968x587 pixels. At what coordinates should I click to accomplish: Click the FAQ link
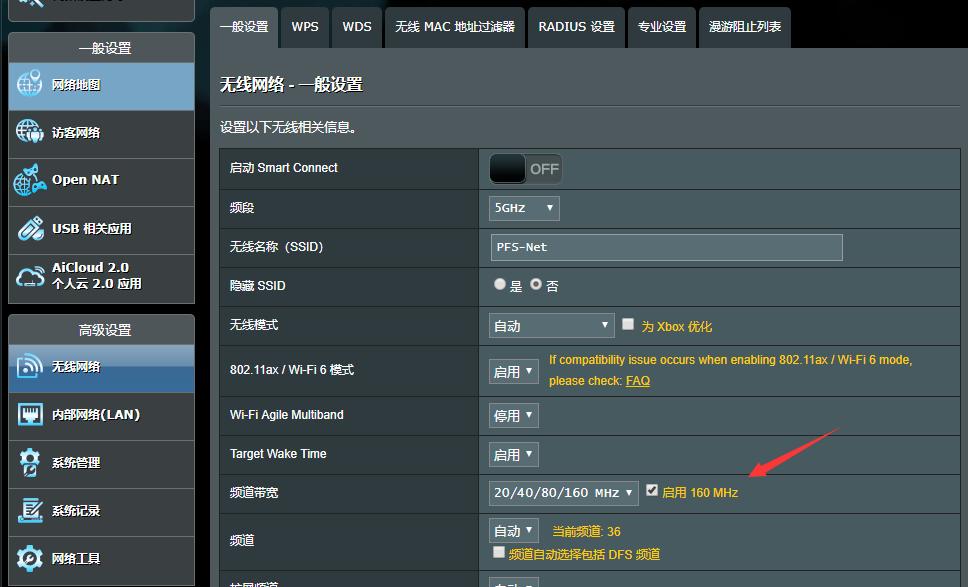(638, 381)
